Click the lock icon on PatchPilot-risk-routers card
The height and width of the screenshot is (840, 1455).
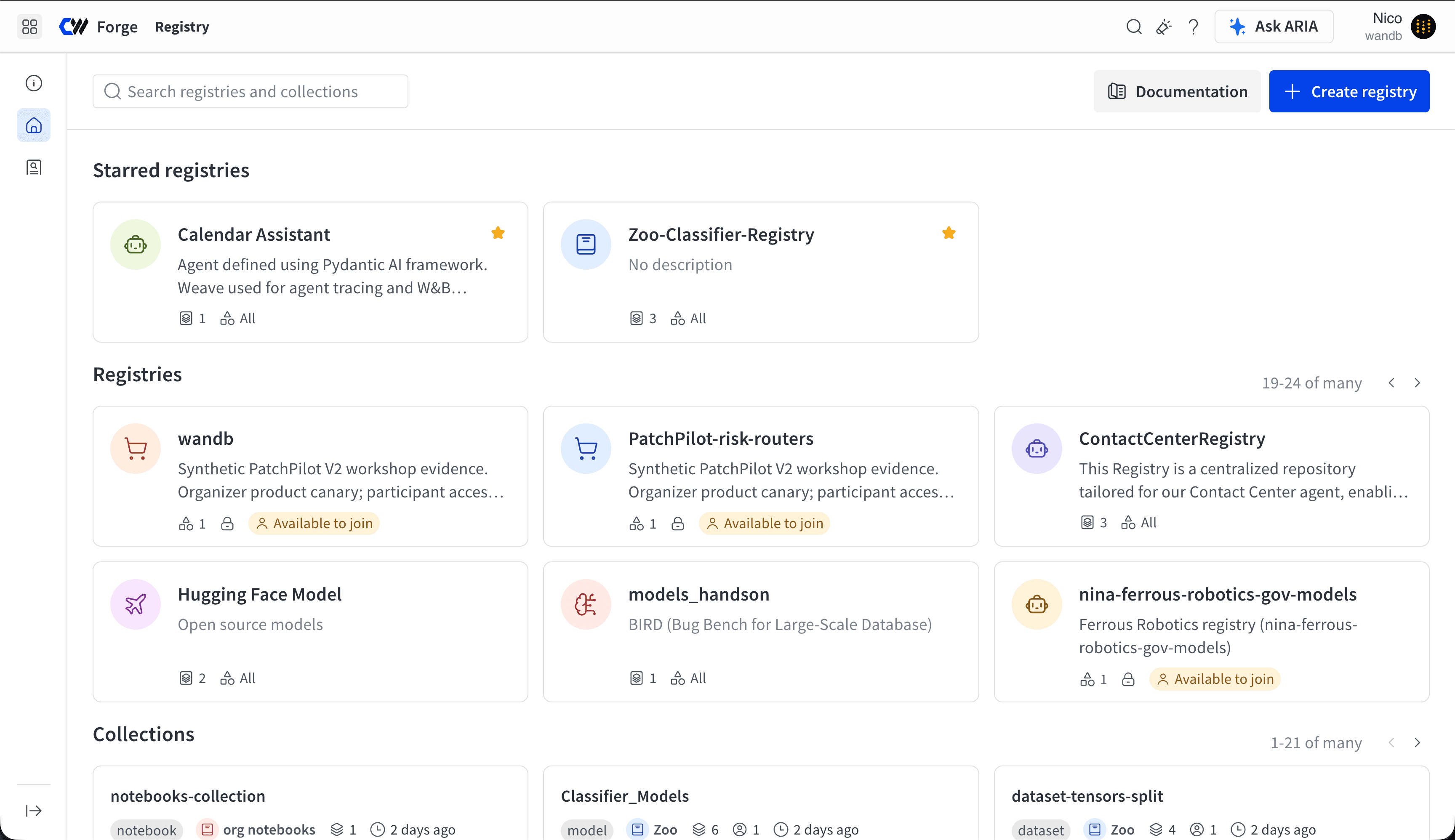coord(677,523)
